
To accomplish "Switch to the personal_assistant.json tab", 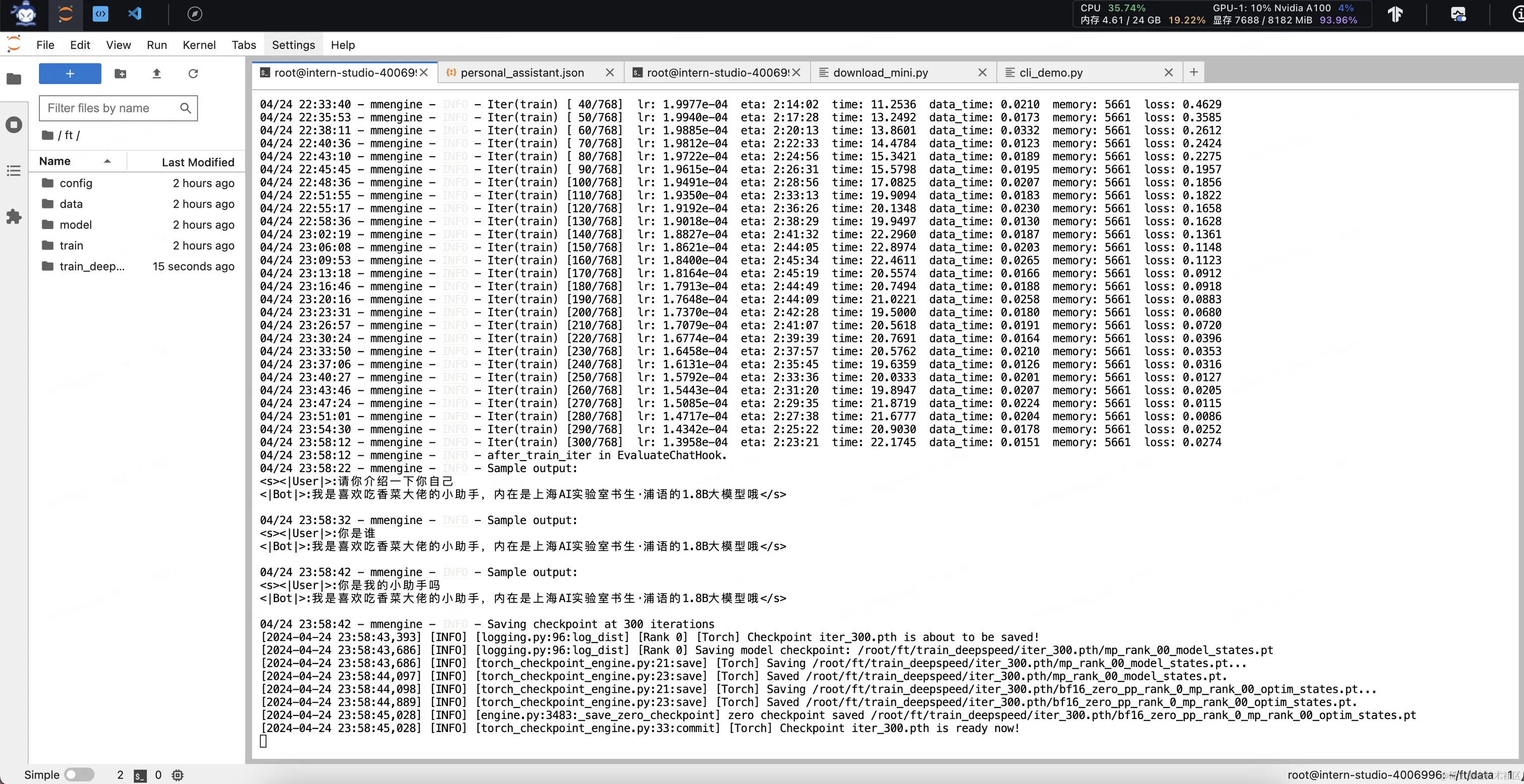I will coord(522,72).
